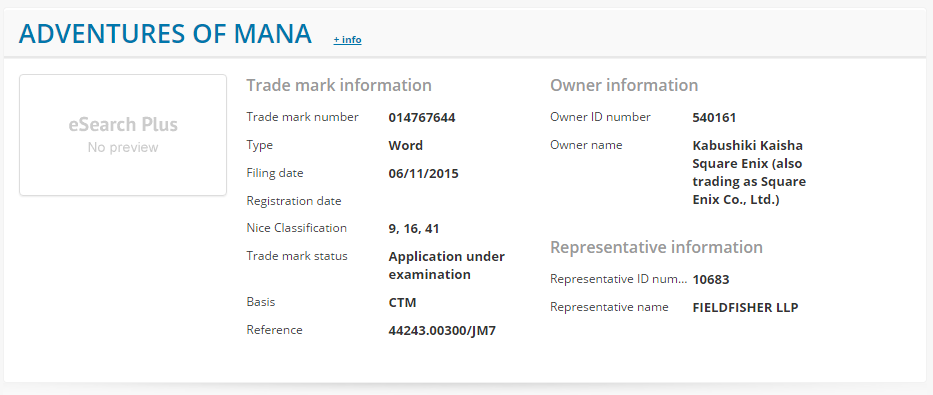Select representative ID 10683
This screenshot has height=395, width=933.
pos(710,280)
